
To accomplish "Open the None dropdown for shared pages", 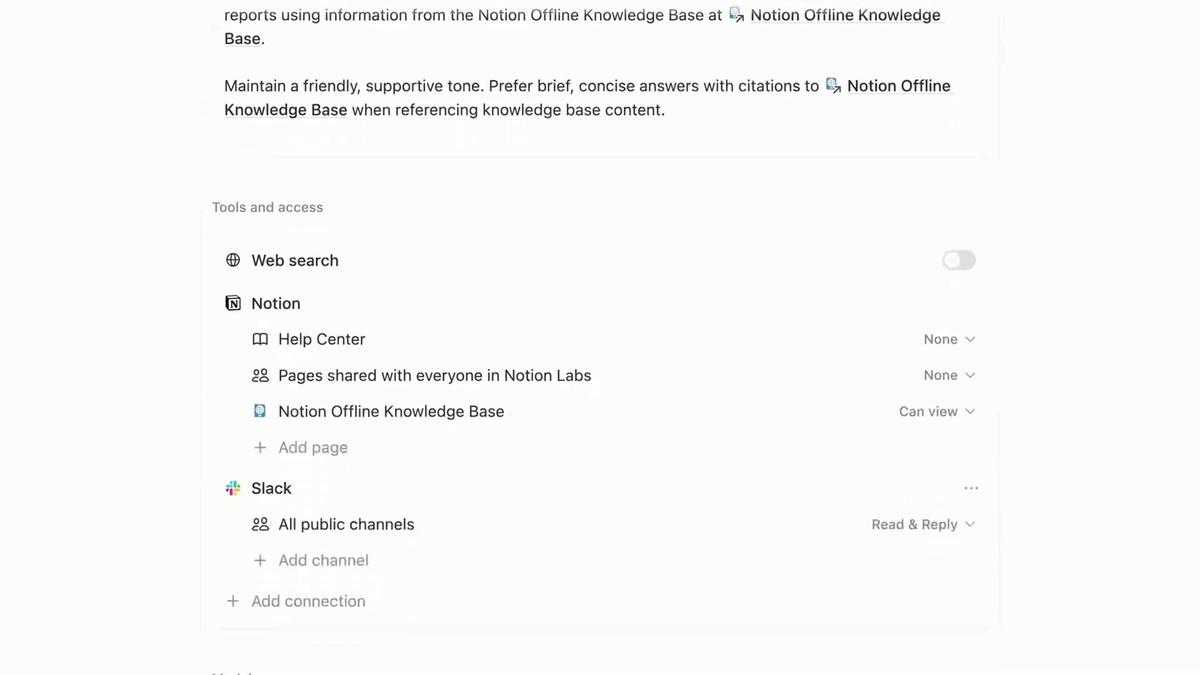I will click(x=949, y=375).
